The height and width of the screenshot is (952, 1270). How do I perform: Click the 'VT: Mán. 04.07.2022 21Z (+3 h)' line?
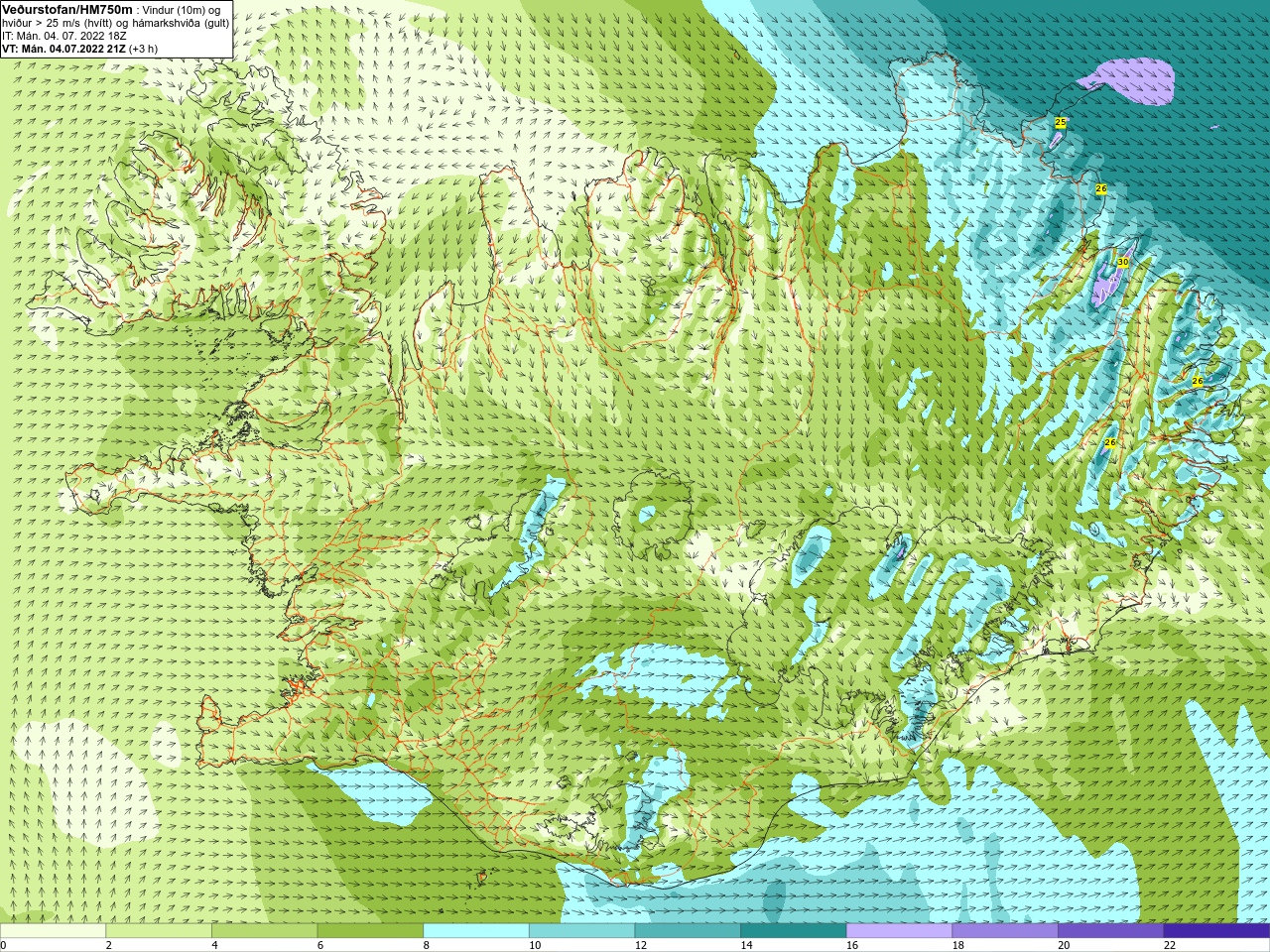pyautogui.click(x=79, y=49)
